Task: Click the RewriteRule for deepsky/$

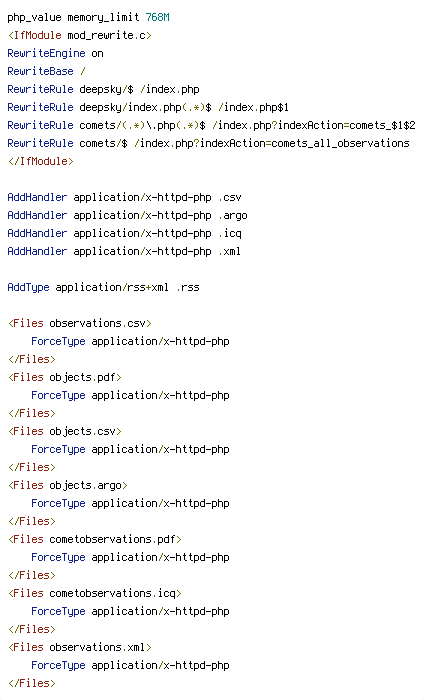Action: coord(104,89)
